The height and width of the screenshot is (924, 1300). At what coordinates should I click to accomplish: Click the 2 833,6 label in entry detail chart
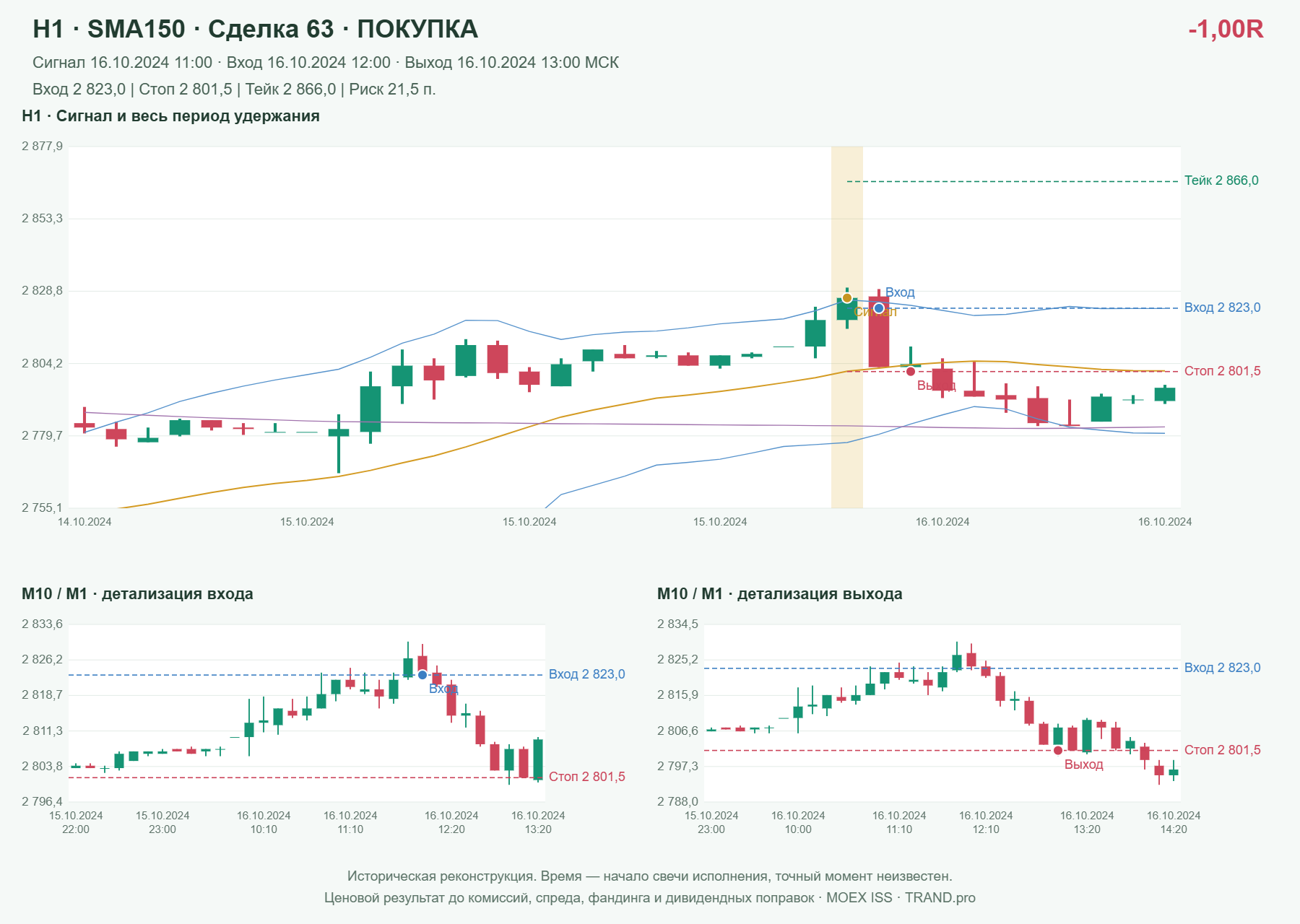click(42, 624)
